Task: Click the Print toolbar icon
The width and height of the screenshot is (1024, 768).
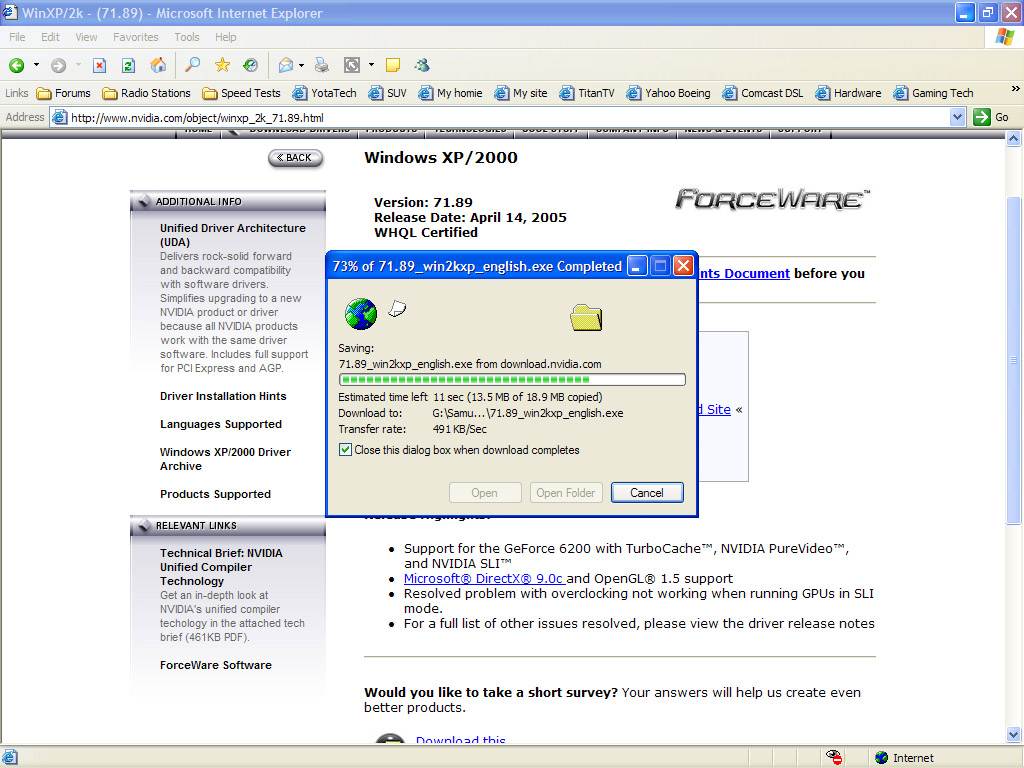Action: click(321, 65)
